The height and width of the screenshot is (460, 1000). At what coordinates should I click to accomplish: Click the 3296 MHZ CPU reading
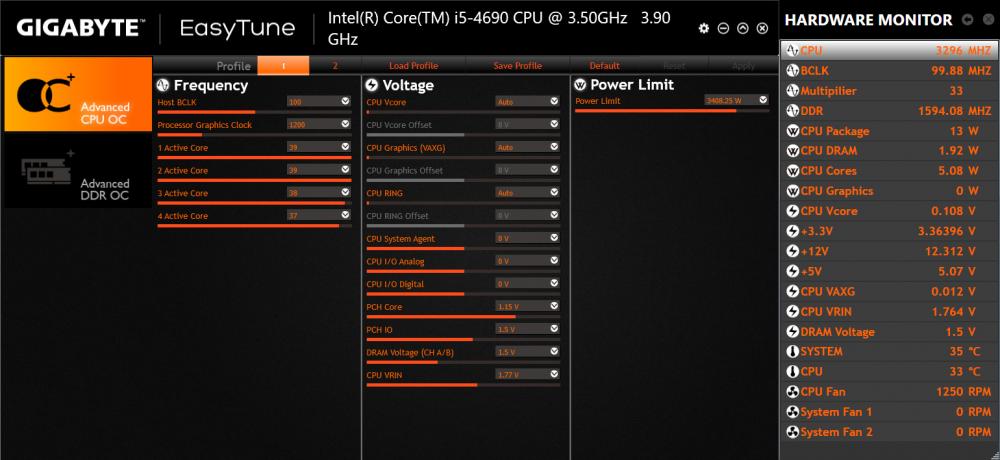pyautogui.click(x=964, y=50)
